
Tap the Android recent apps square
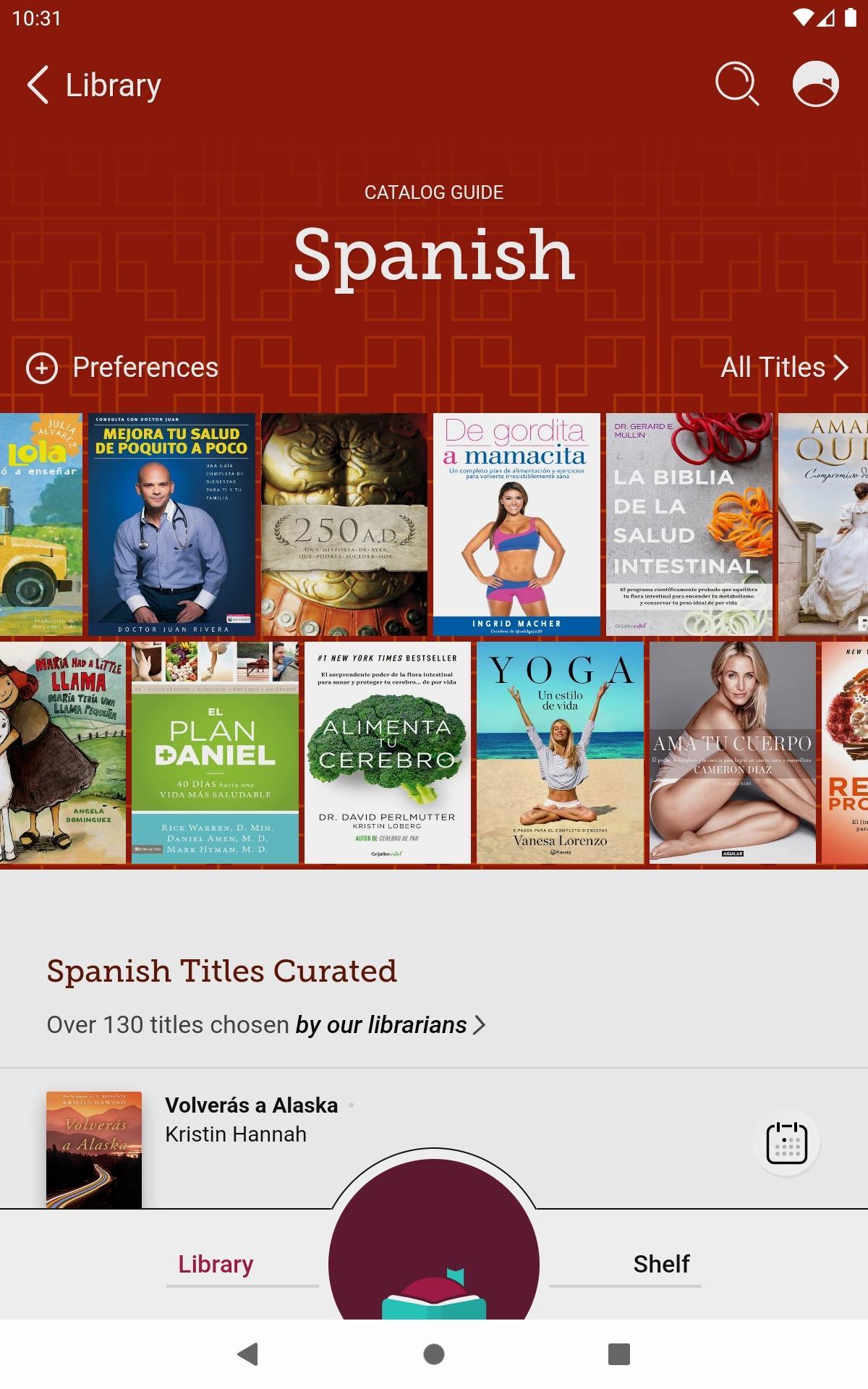(619, 1354)
